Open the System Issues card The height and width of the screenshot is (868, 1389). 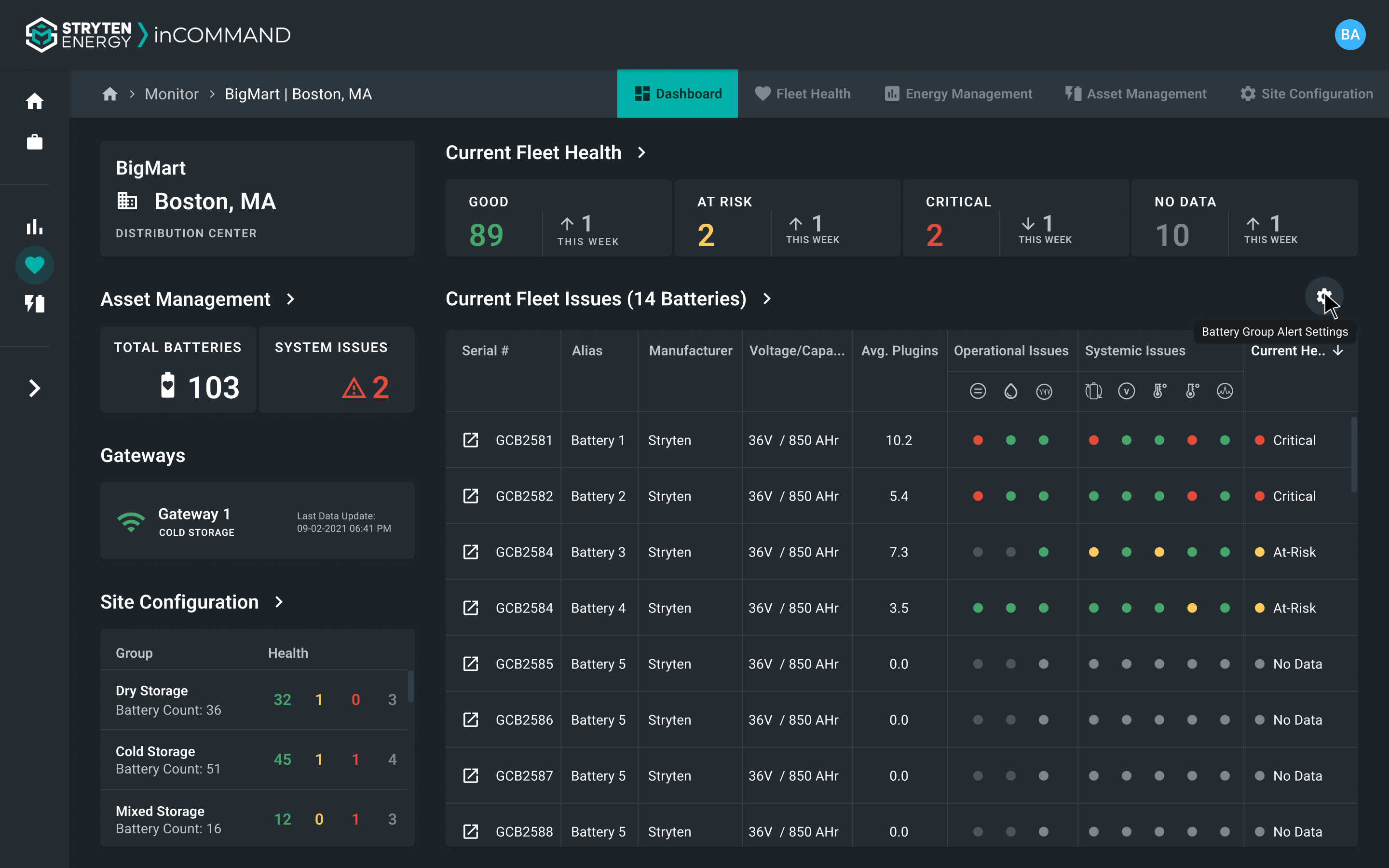337,370
